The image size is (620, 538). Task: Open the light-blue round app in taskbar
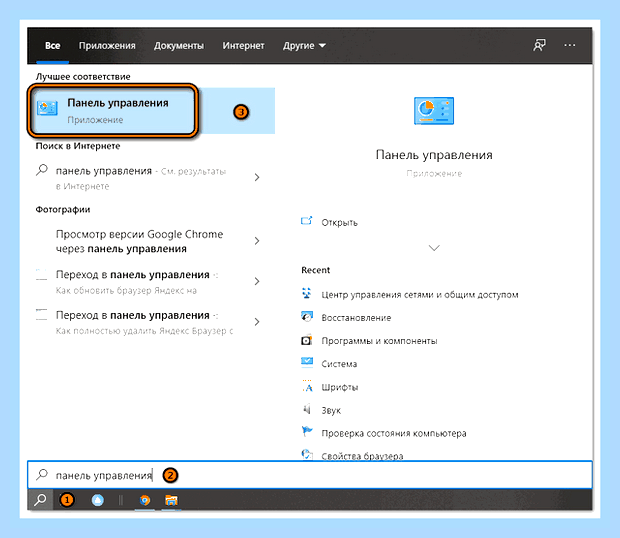[98, 500]
